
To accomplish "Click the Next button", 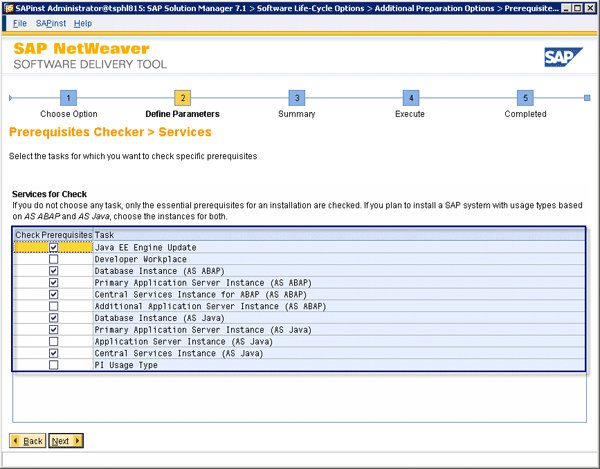I will click(x=66, y=440).
